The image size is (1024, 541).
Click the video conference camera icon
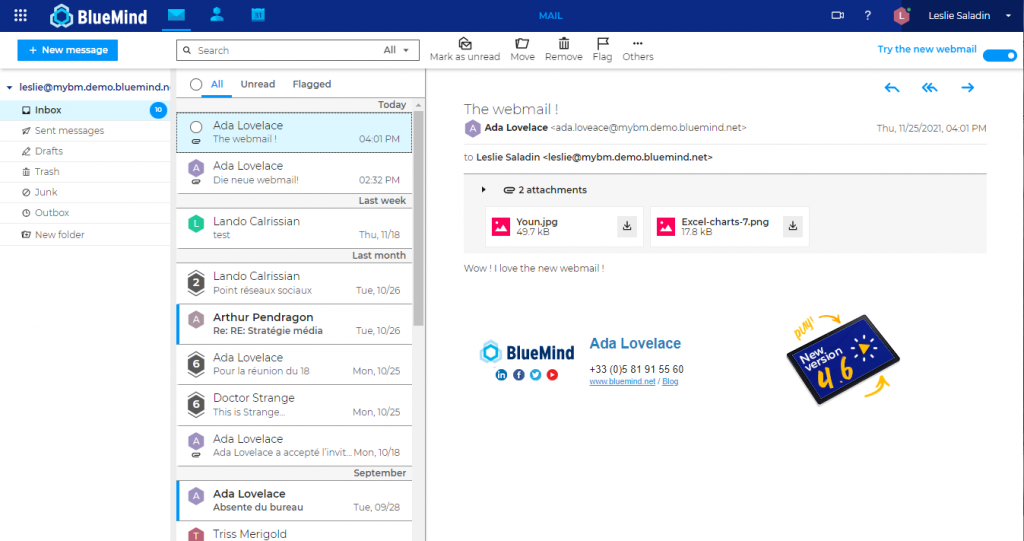837,15
